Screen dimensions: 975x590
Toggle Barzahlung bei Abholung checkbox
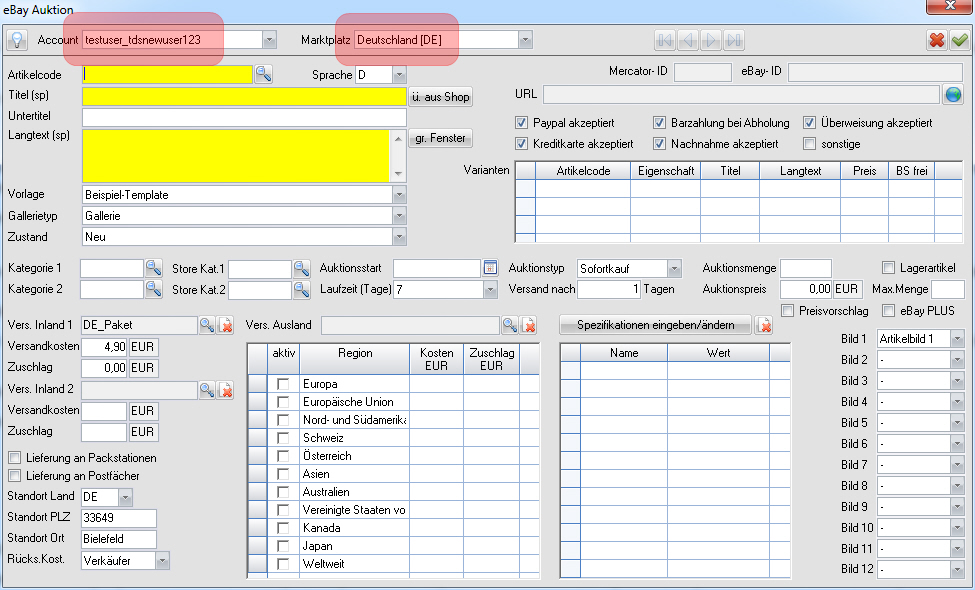pyautogui.click(x=659, y=122)
